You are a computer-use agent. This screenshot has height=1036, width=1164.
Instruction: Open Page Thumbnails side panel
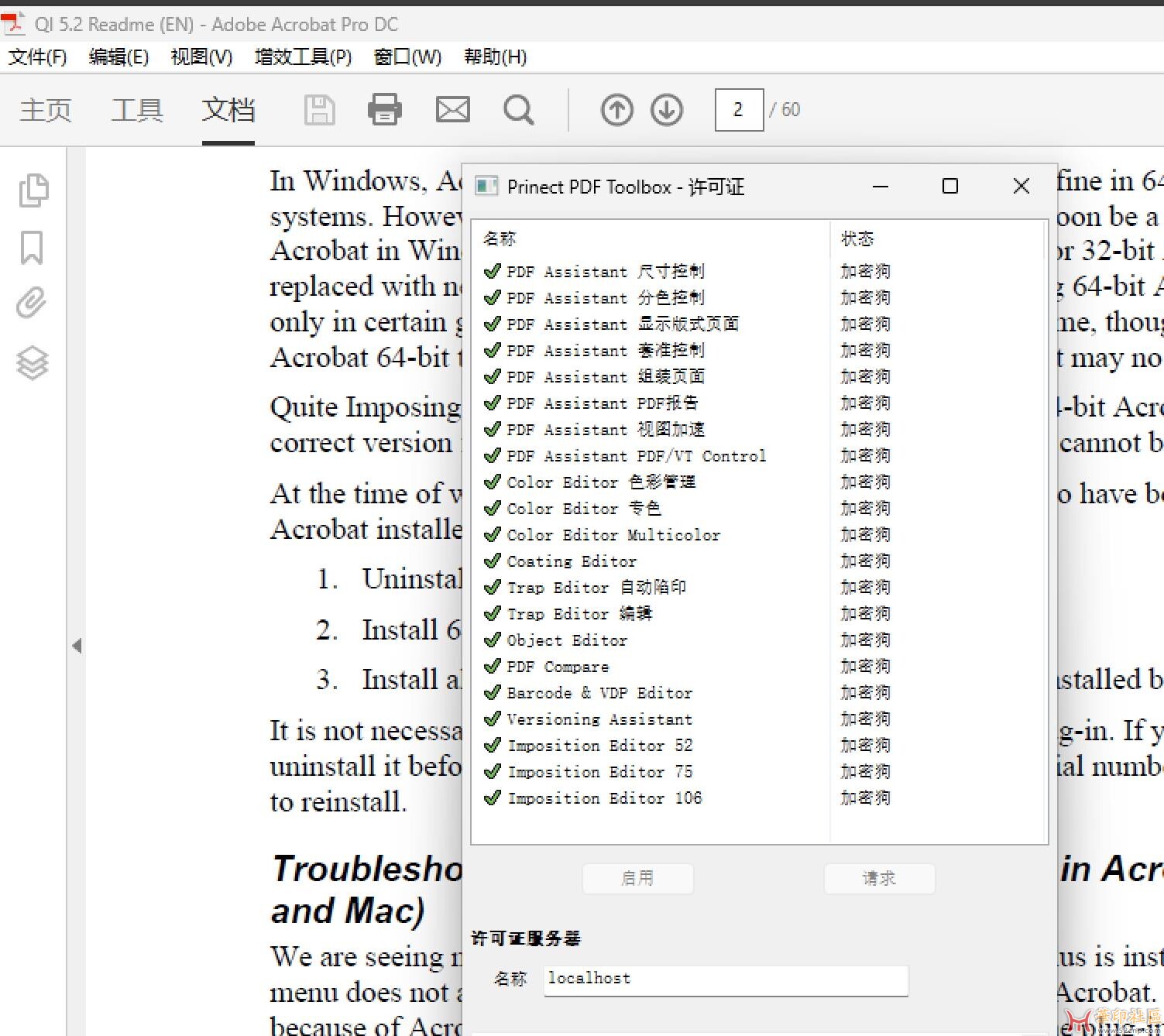click(x=33, y=190)
